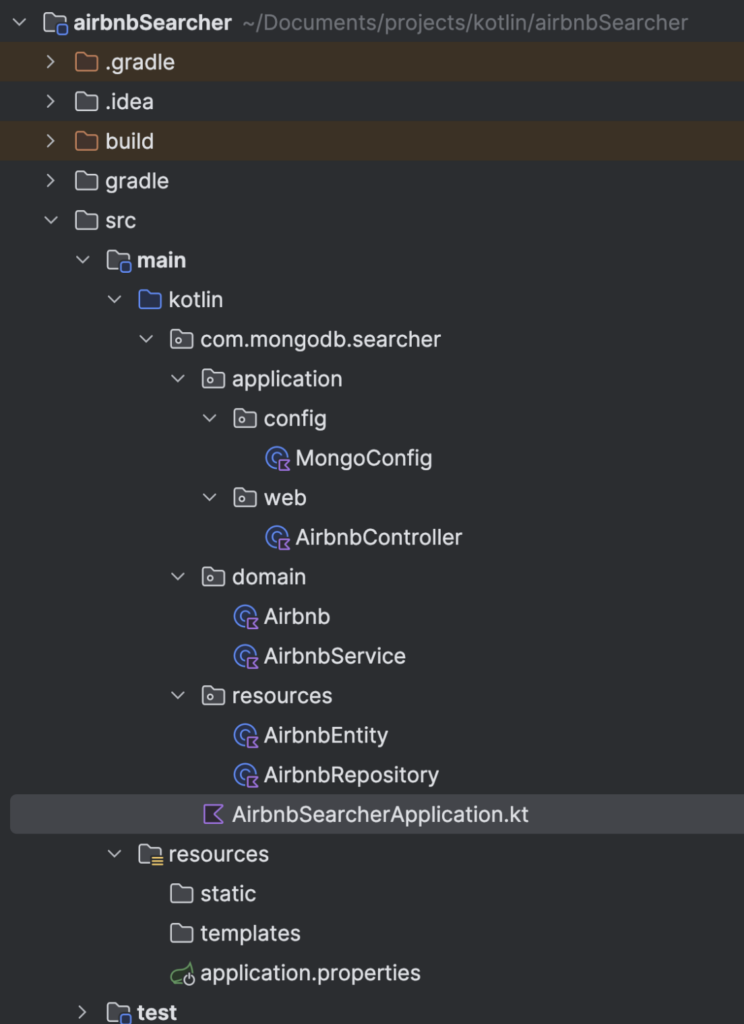
Task: Expand the build folder chevron
Action: [51, 141]
